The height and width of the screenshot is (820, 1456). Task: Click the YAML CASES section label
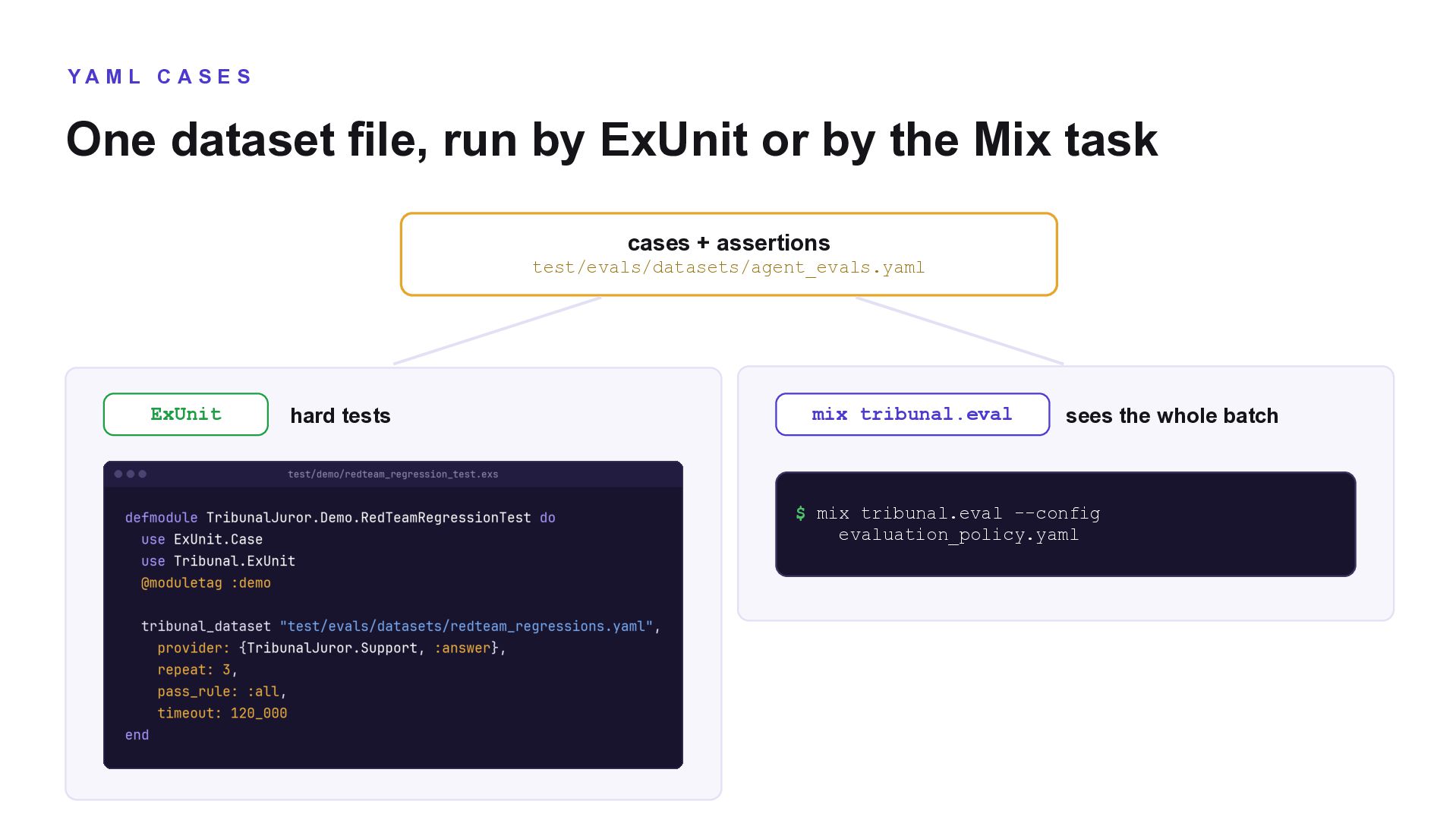pyautogui.click(x=159, y=77)
